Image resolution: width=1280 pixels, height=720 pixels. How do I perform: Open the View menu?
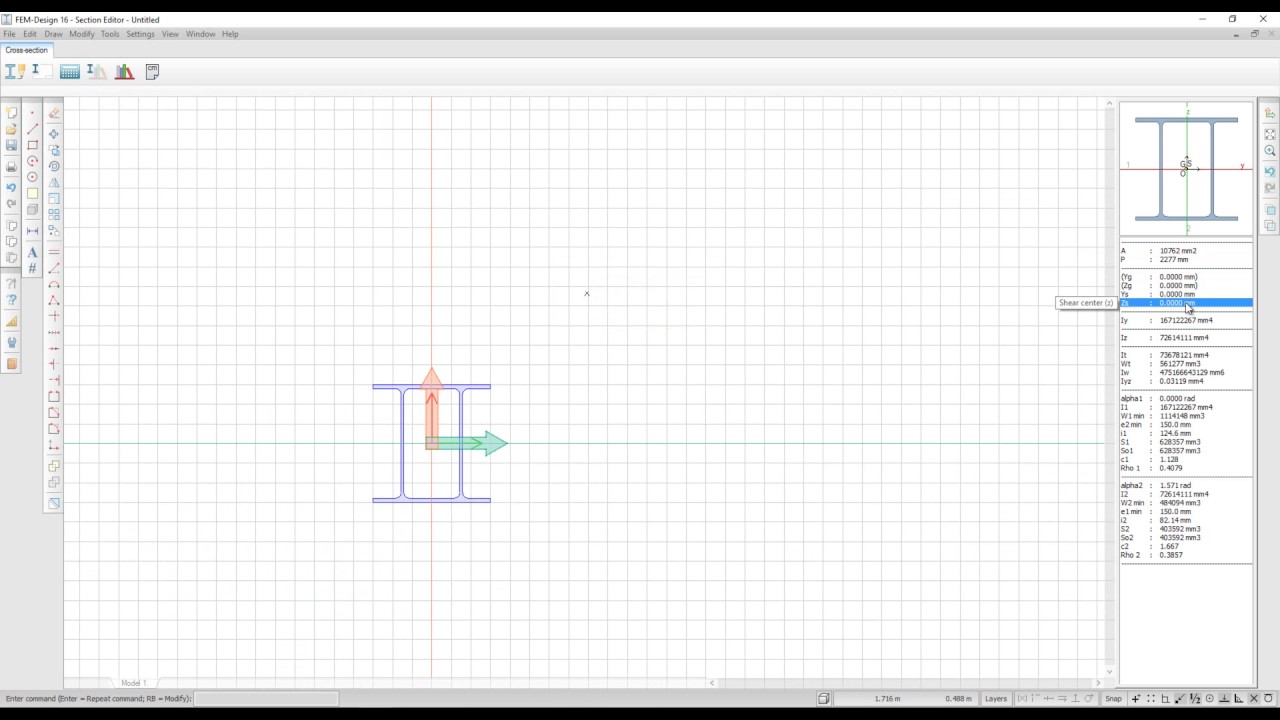pos(170,34)
